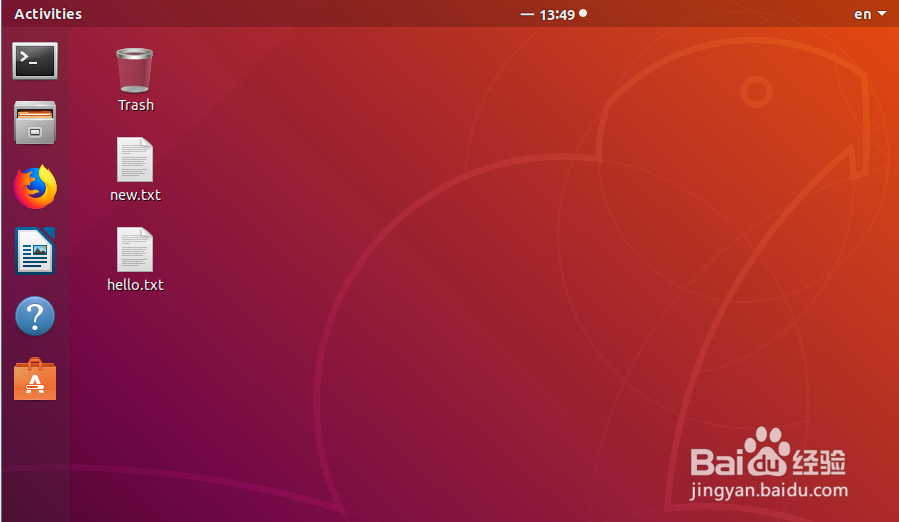Launch the Files manager dock icon
The height and width of the screenshot is (522, 899).
35,123
